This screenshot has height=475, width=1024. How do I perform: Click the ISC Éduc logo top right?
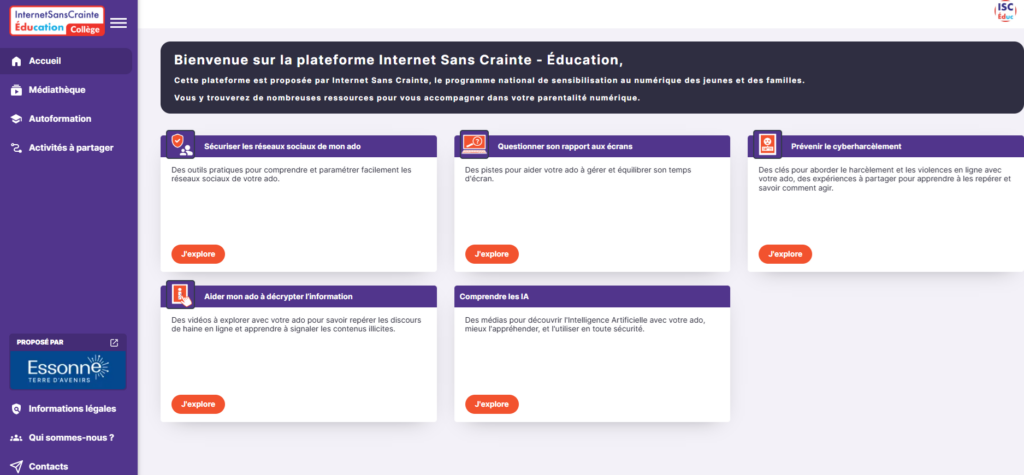[1004, 11]
